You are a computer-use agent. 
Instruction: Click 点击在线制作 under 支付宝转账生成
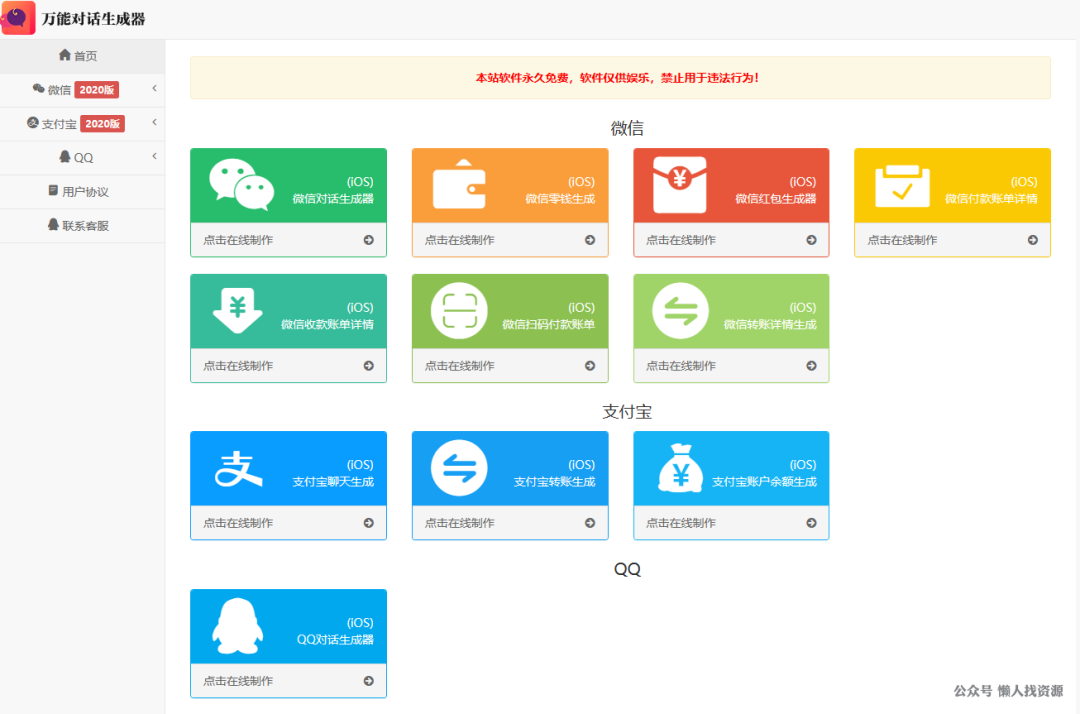(x=459, y=523)
